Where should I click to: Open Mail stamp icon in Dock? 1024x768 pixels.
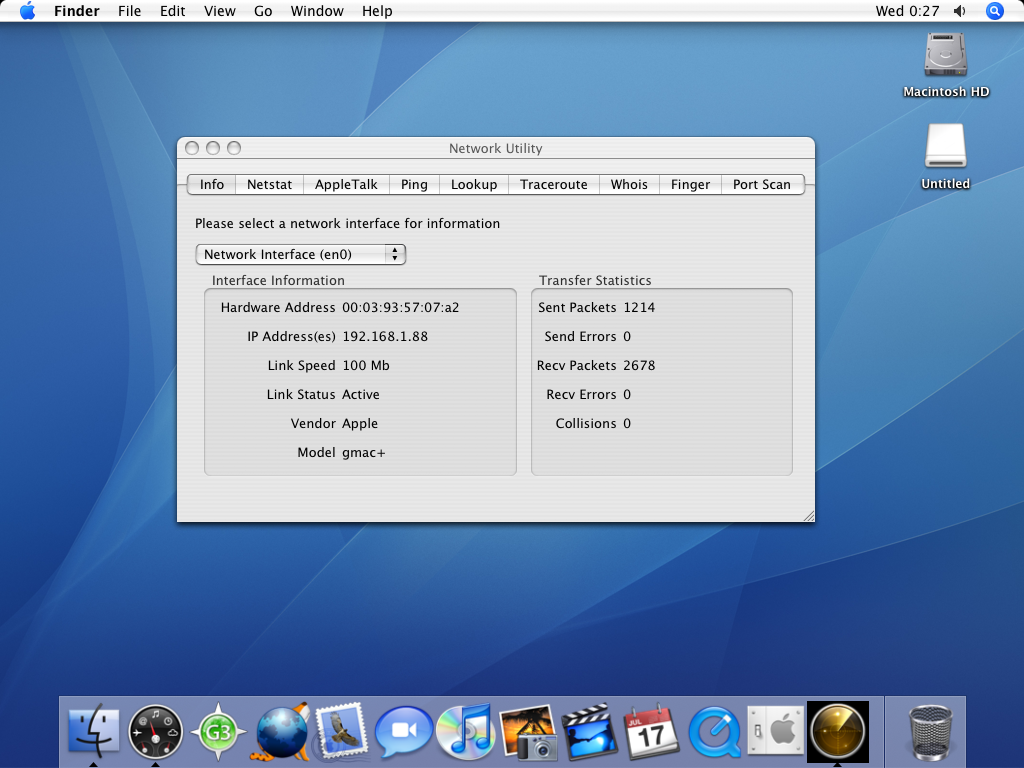pyautogui.click(x=342, y=731)
